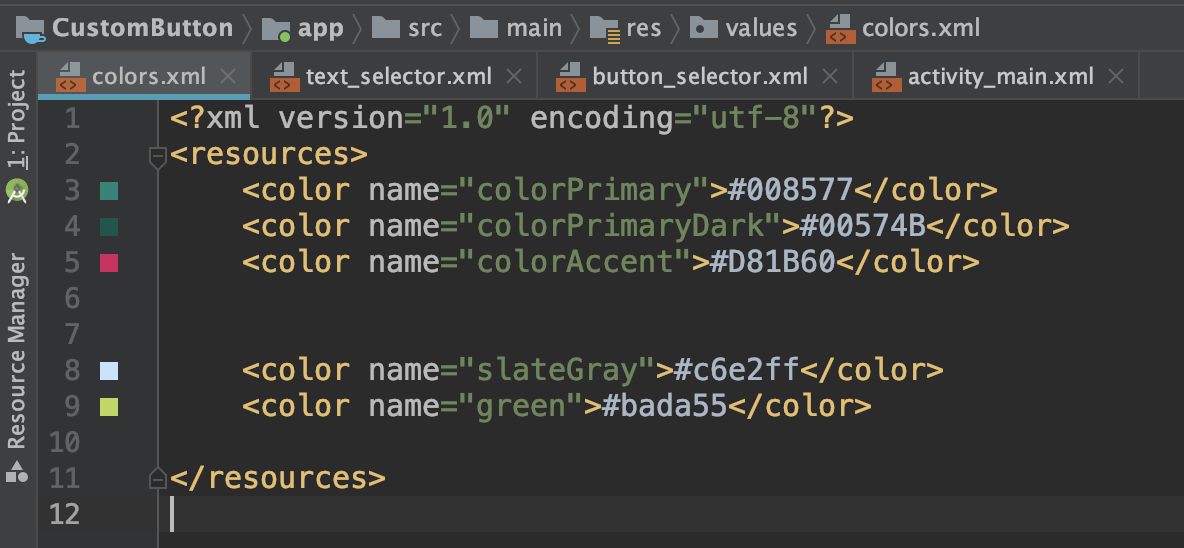The width and height of the screenshot is (1184, 548).
Task: Close the button_selector.xml tab
Action: pos(829,76)
